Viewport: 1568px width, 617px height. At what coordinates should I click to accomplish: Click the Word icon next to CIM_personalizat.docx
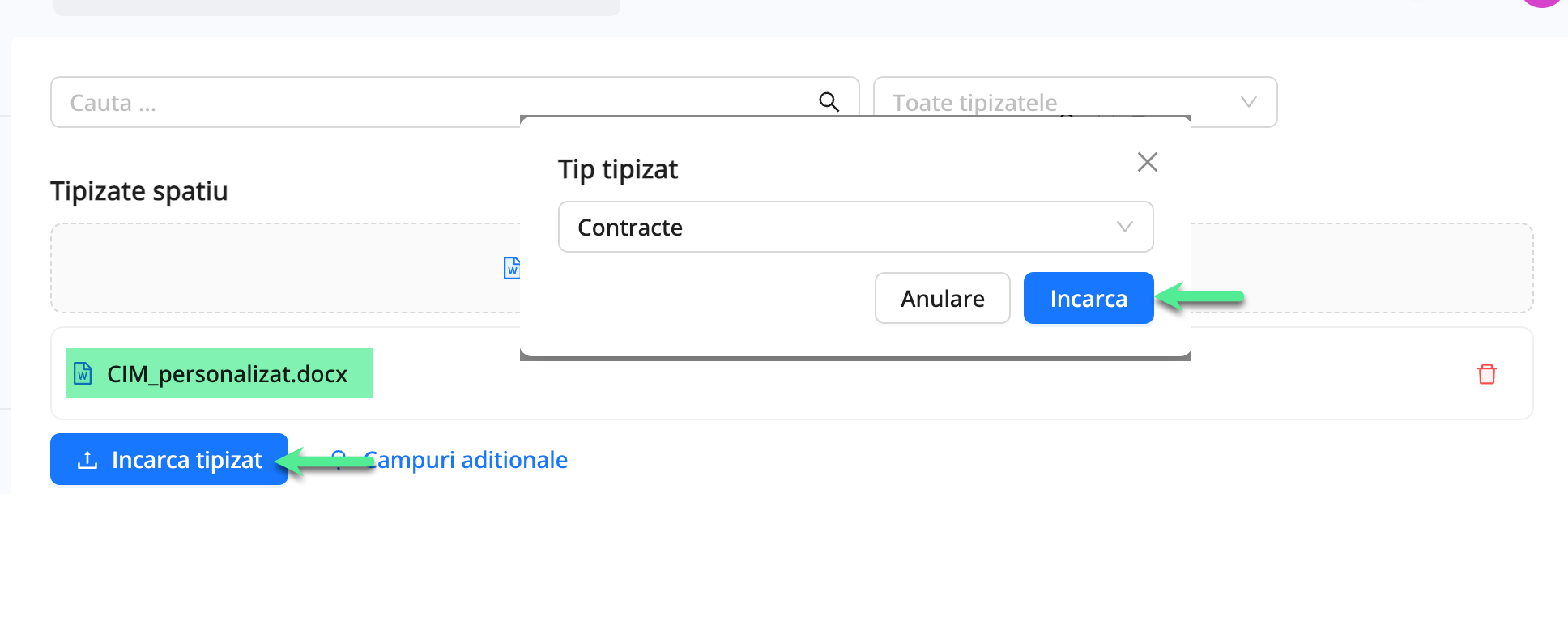(84, 373)
